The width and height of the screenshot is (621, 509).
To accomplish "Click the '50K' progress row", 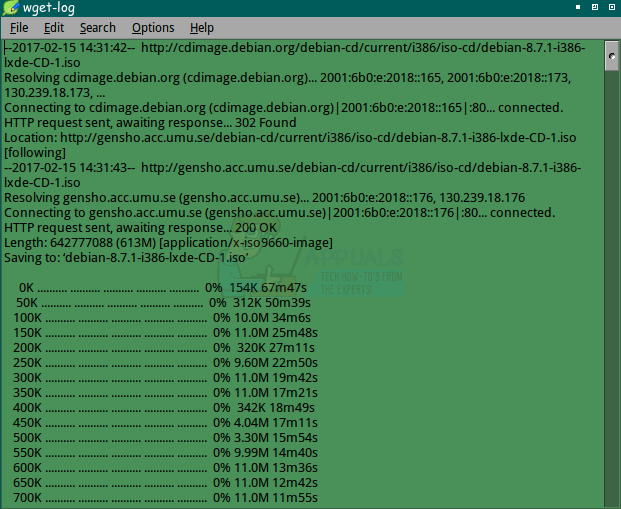I will (163, 303).
